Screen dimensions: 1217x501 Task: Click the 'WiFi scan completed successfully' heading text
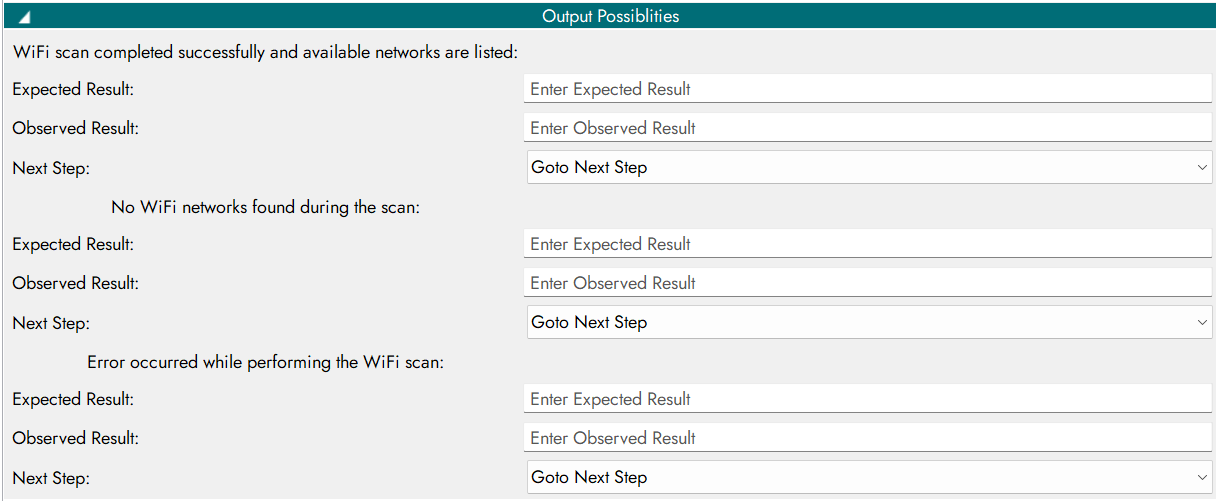265,51
